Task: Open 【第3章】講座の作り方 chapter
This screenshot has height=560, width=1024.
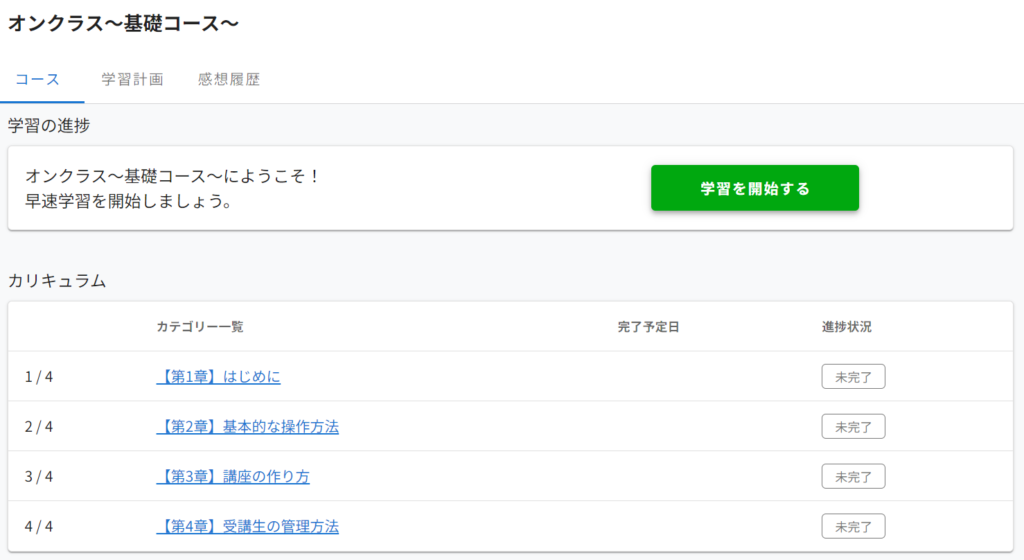Action: (232, 477)
